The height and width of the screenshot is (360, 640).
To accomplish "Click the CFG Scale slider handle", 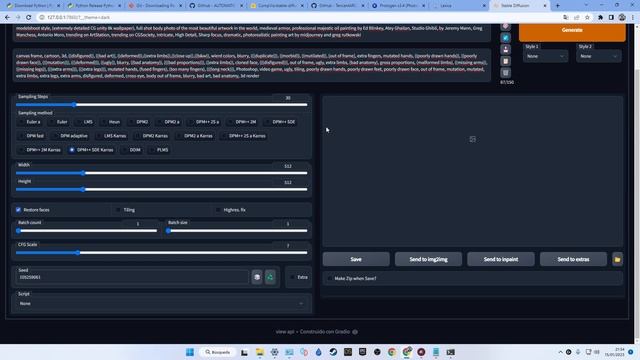I will [78, 253].
